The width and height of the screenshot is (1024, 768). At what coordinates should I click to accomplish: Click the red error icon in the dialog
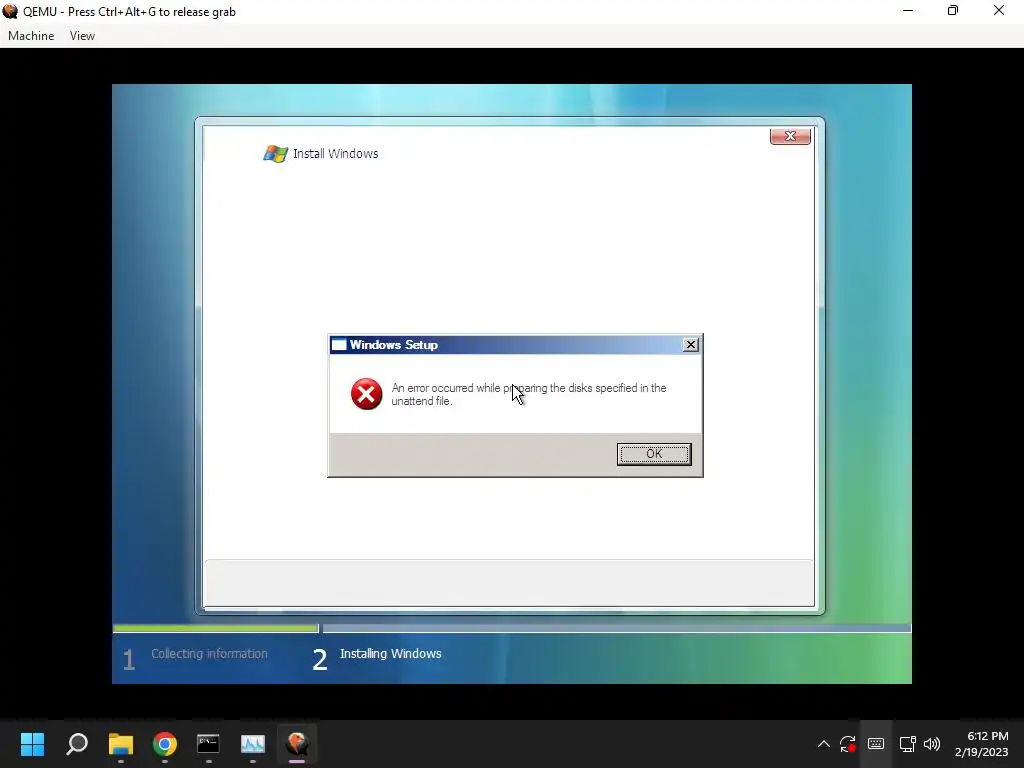[366, 394]
